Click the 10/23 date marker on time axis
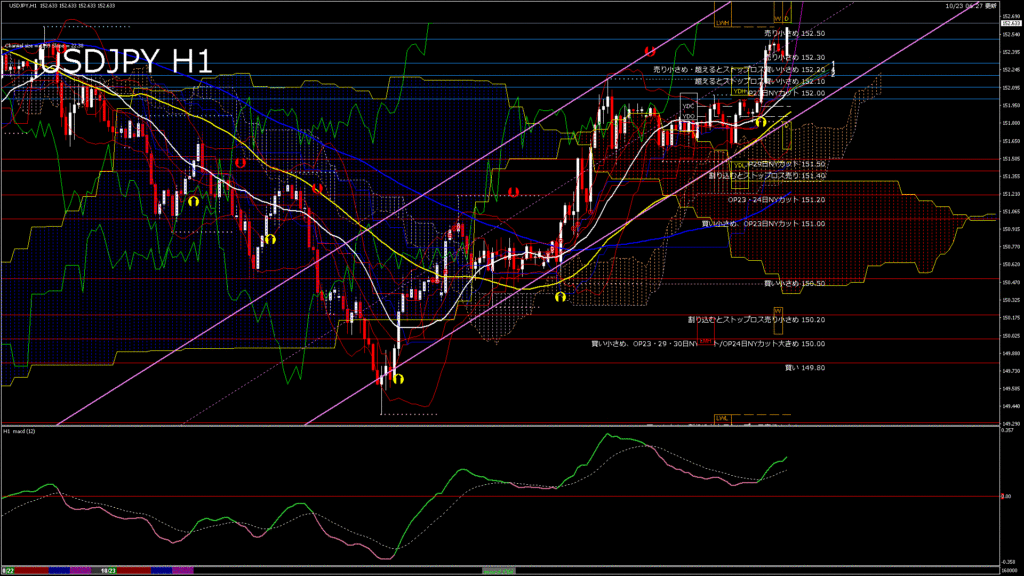1024x576 pixels. [106, 570]
